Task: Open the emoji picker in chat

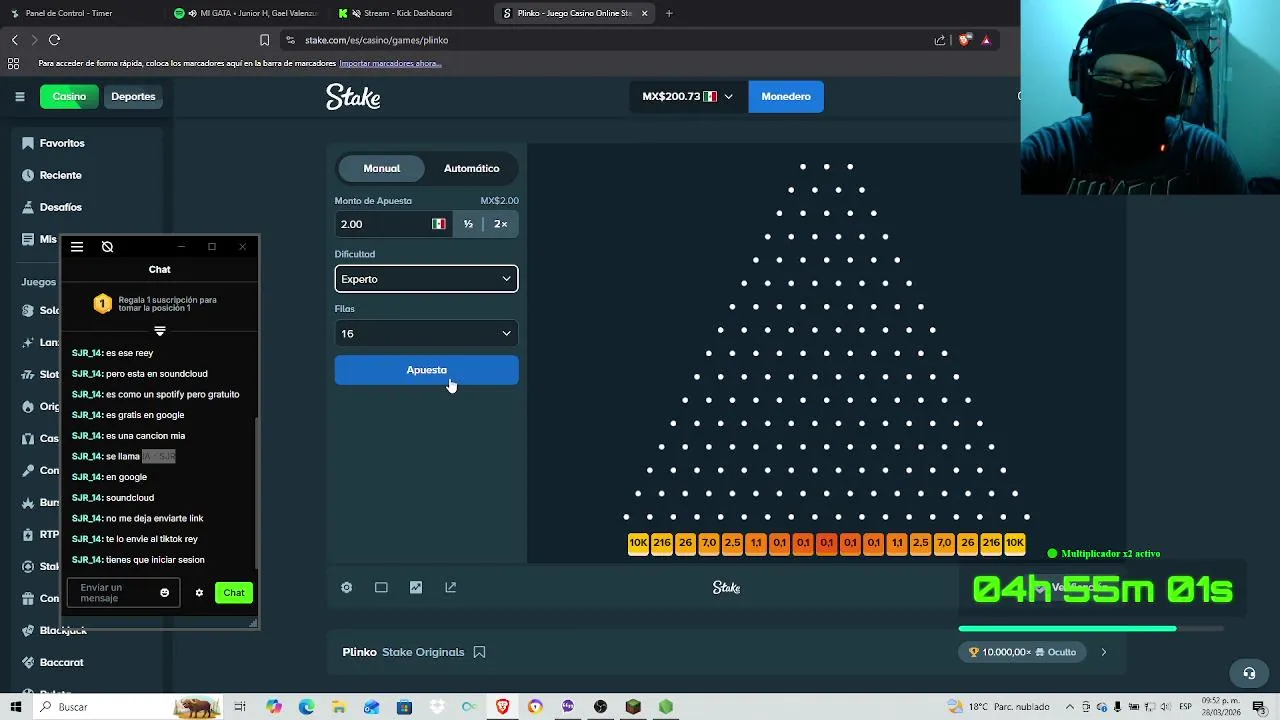Action: point(165,593)
